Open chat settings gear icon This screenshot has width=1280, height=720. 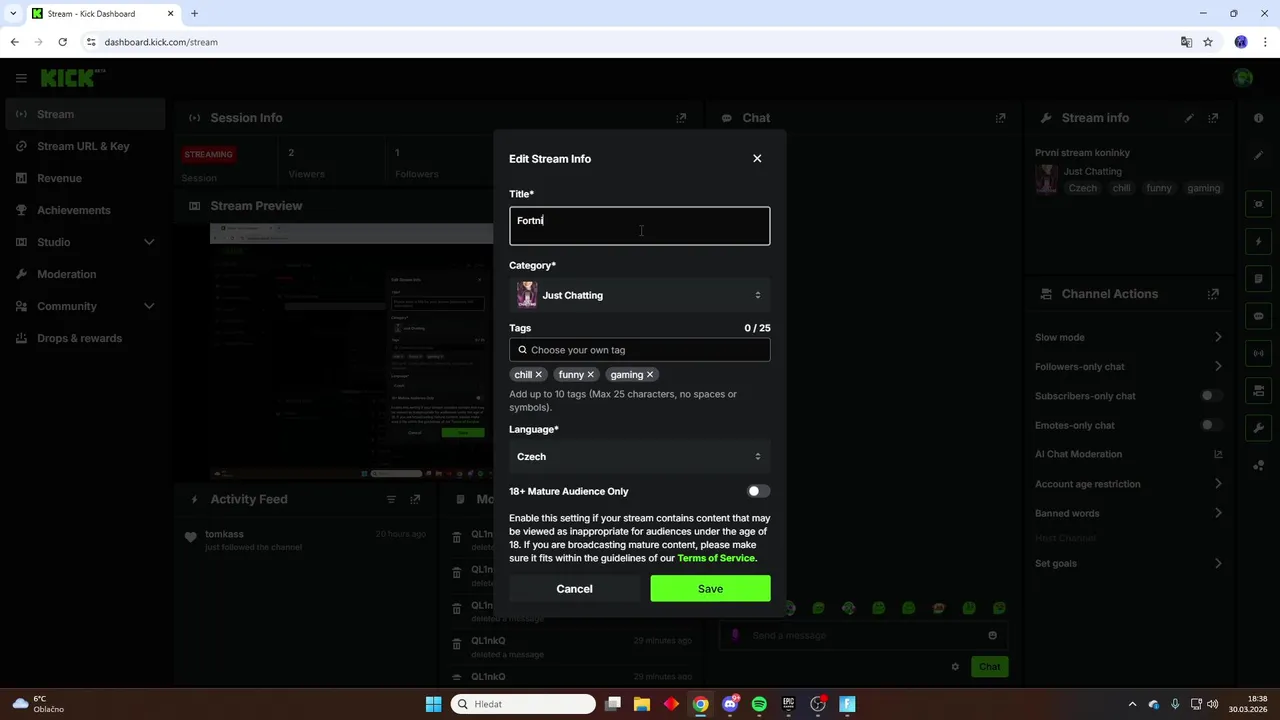click(955, 667)
